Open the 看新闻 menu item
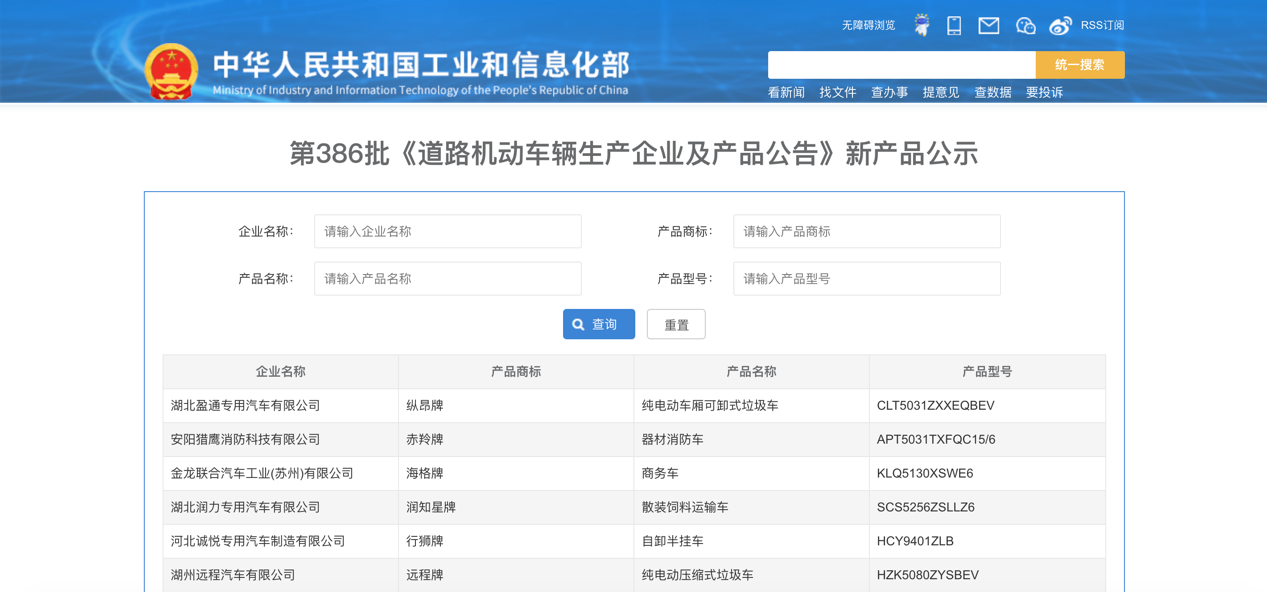 [785, 91]
